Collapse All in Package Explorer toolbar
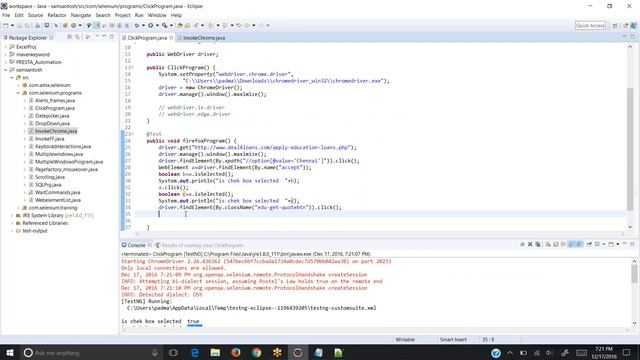 click(69, 37)
